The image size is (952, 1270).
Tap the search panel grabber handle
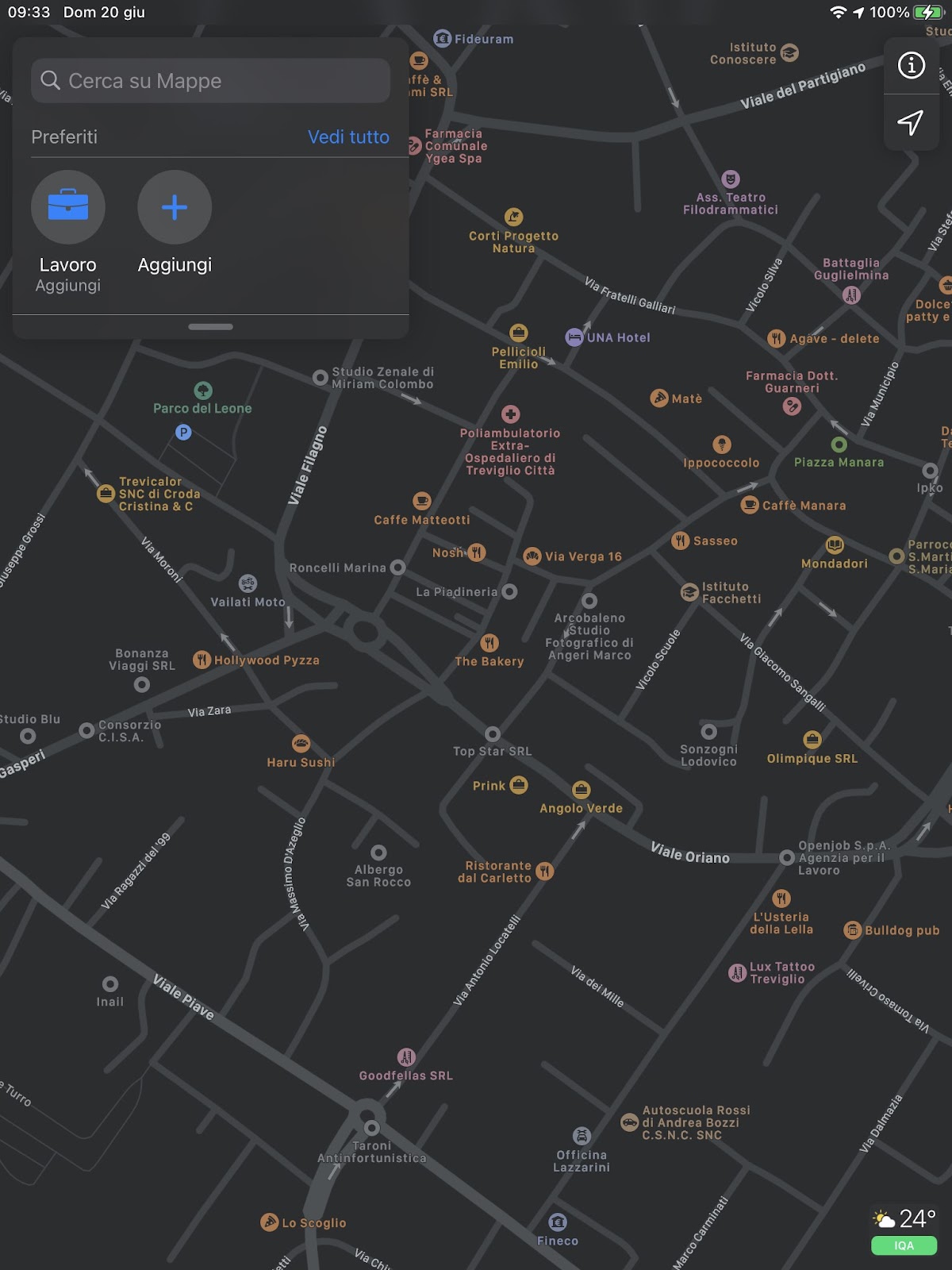point(210,326)
